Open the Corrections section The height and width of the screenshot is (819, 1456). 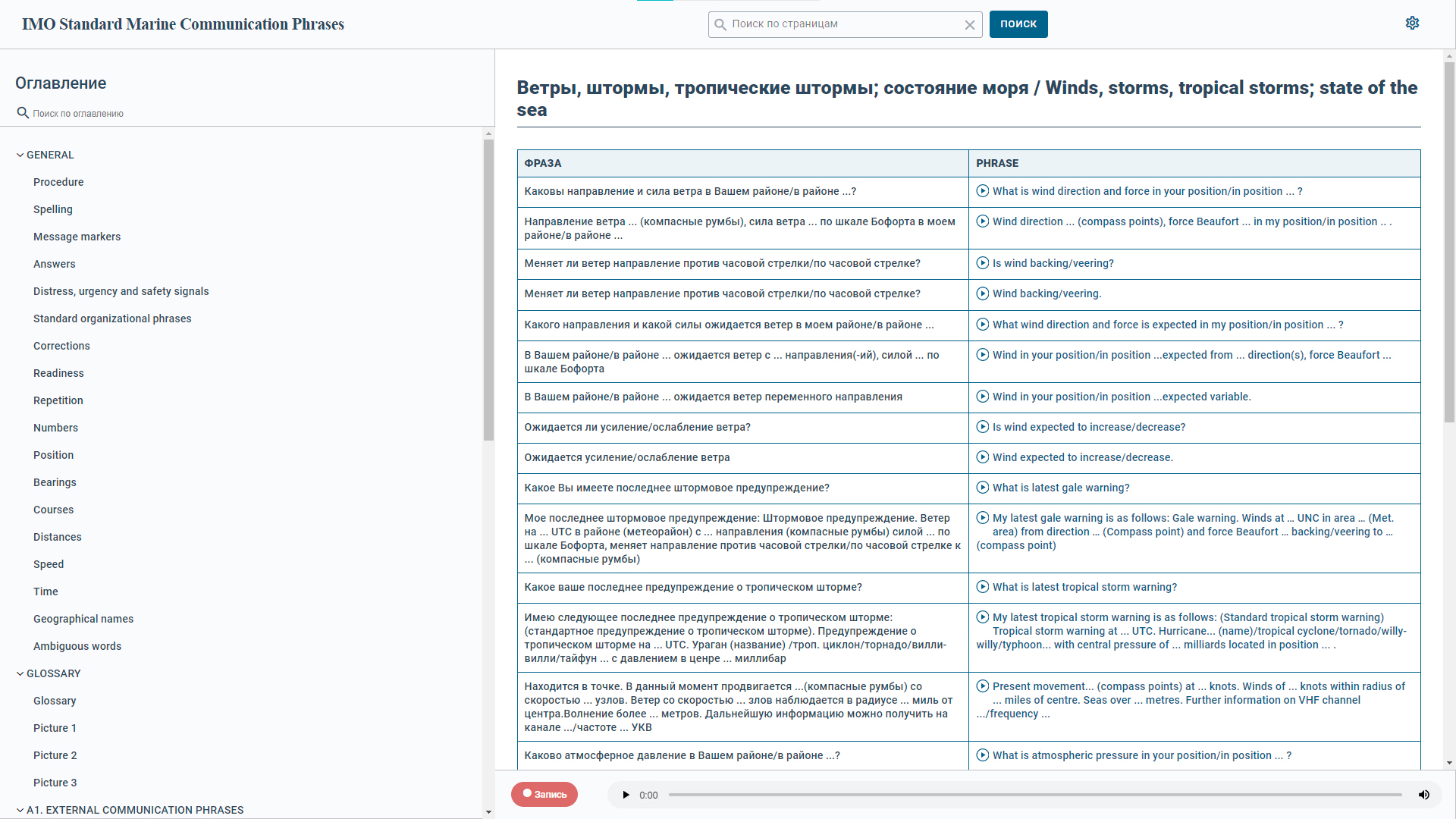[x=61, y=346]
